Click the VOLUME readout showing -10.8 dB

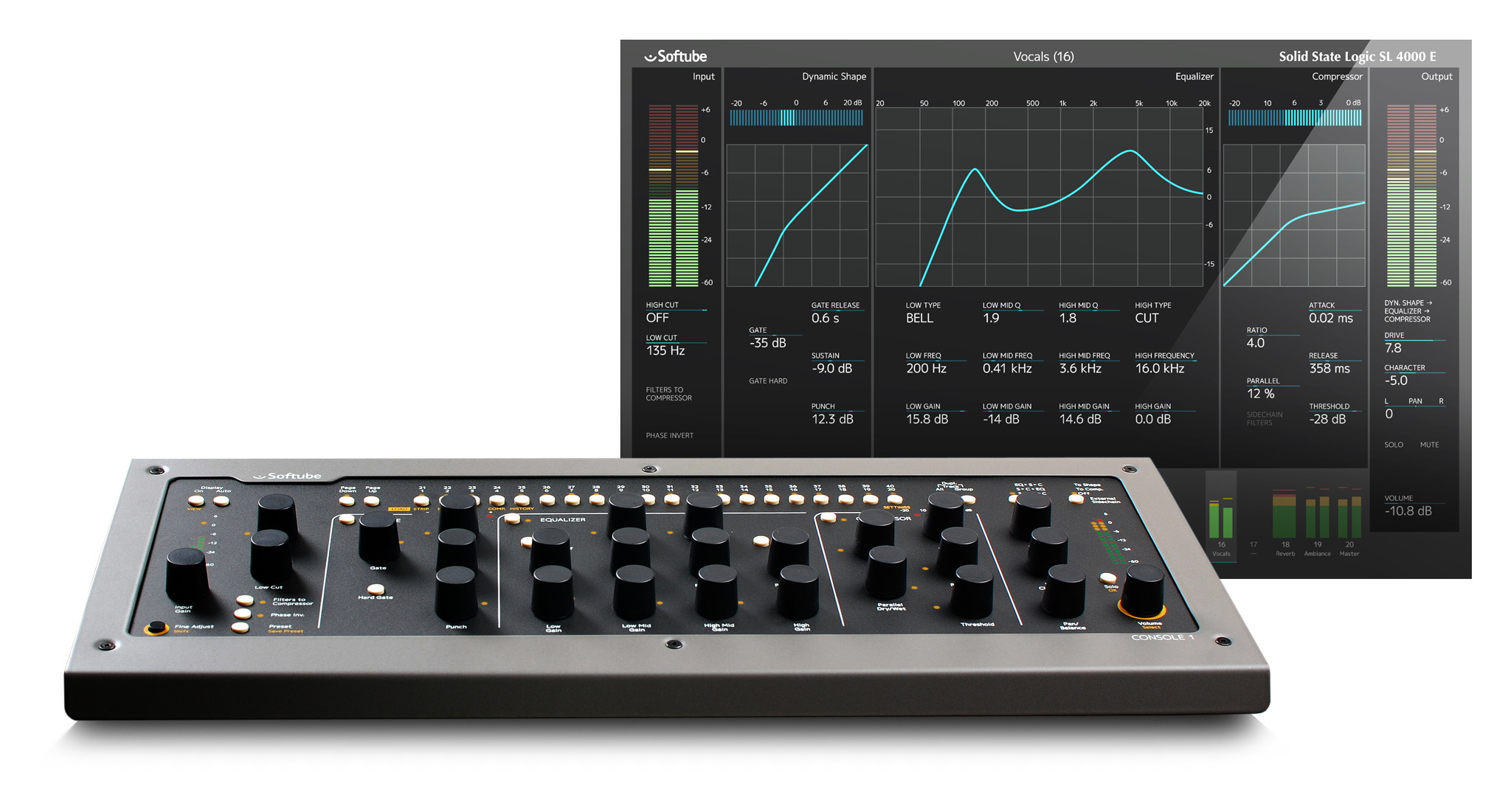(x=1408, y=510)
